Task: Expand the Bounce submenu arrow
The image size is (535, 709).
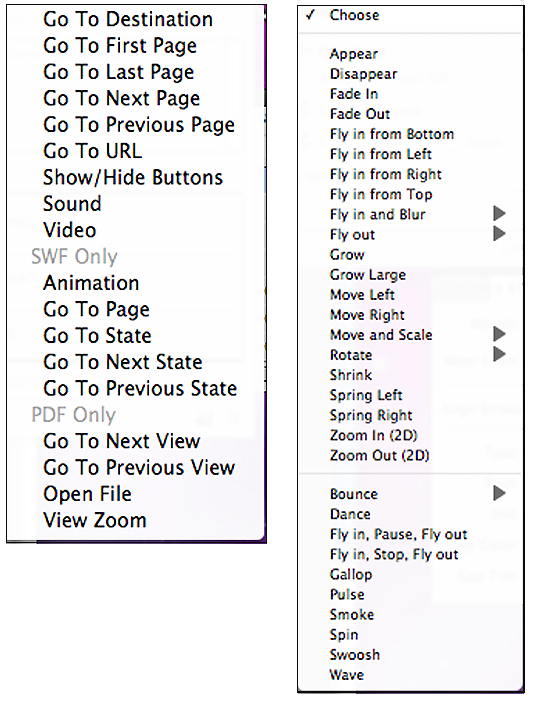Action: [499, 493]
